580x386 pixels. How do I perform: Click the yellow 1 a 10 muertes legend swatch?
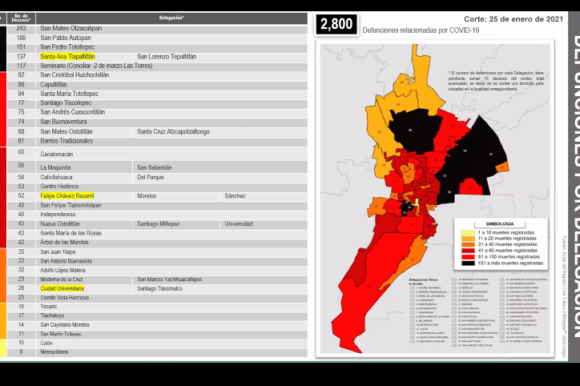point(468,233)
